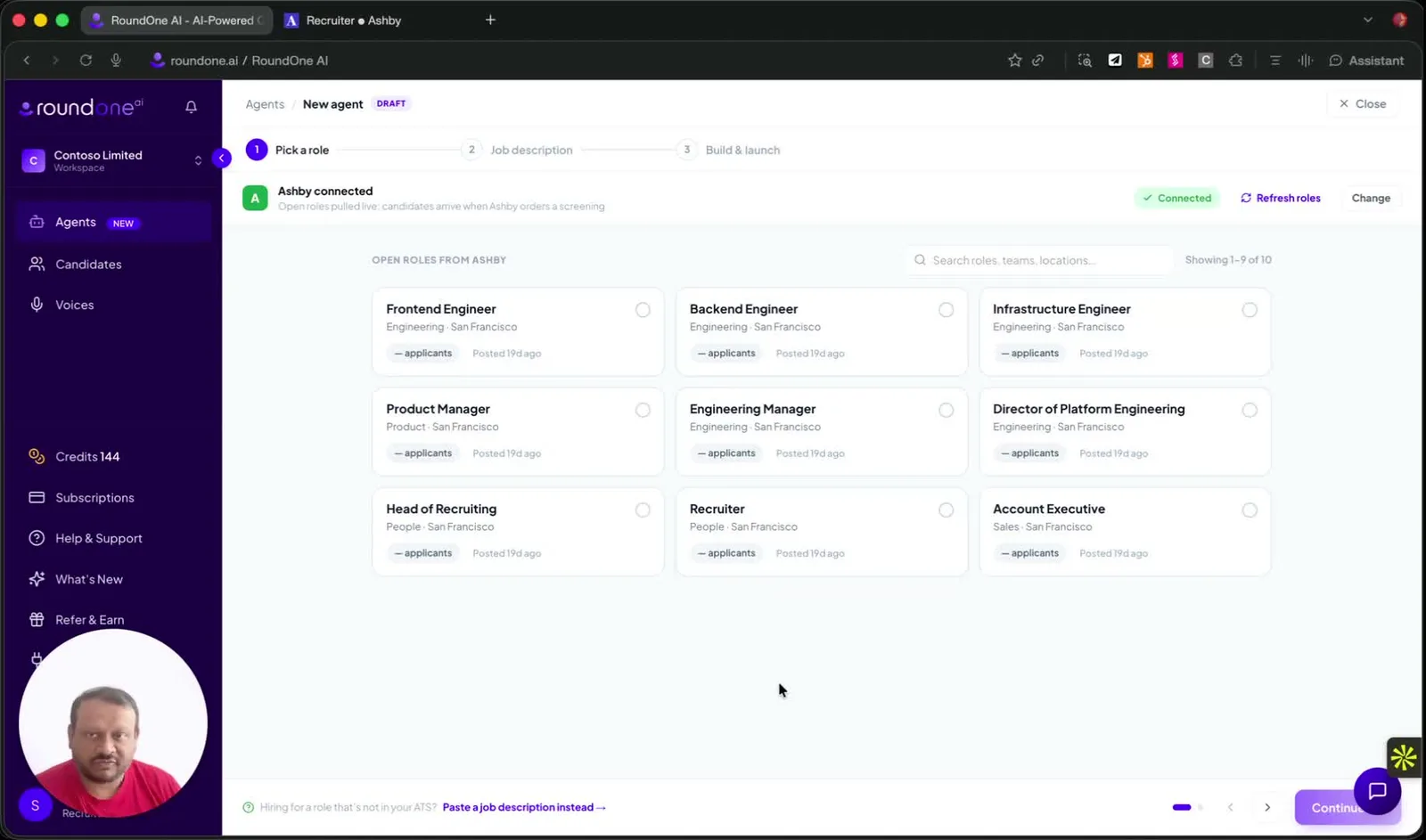Collapse the sidebar with purple chevron button
The width and height of the screenshot is (1426, 840).
pyautogui.click(x=221, y=159)
